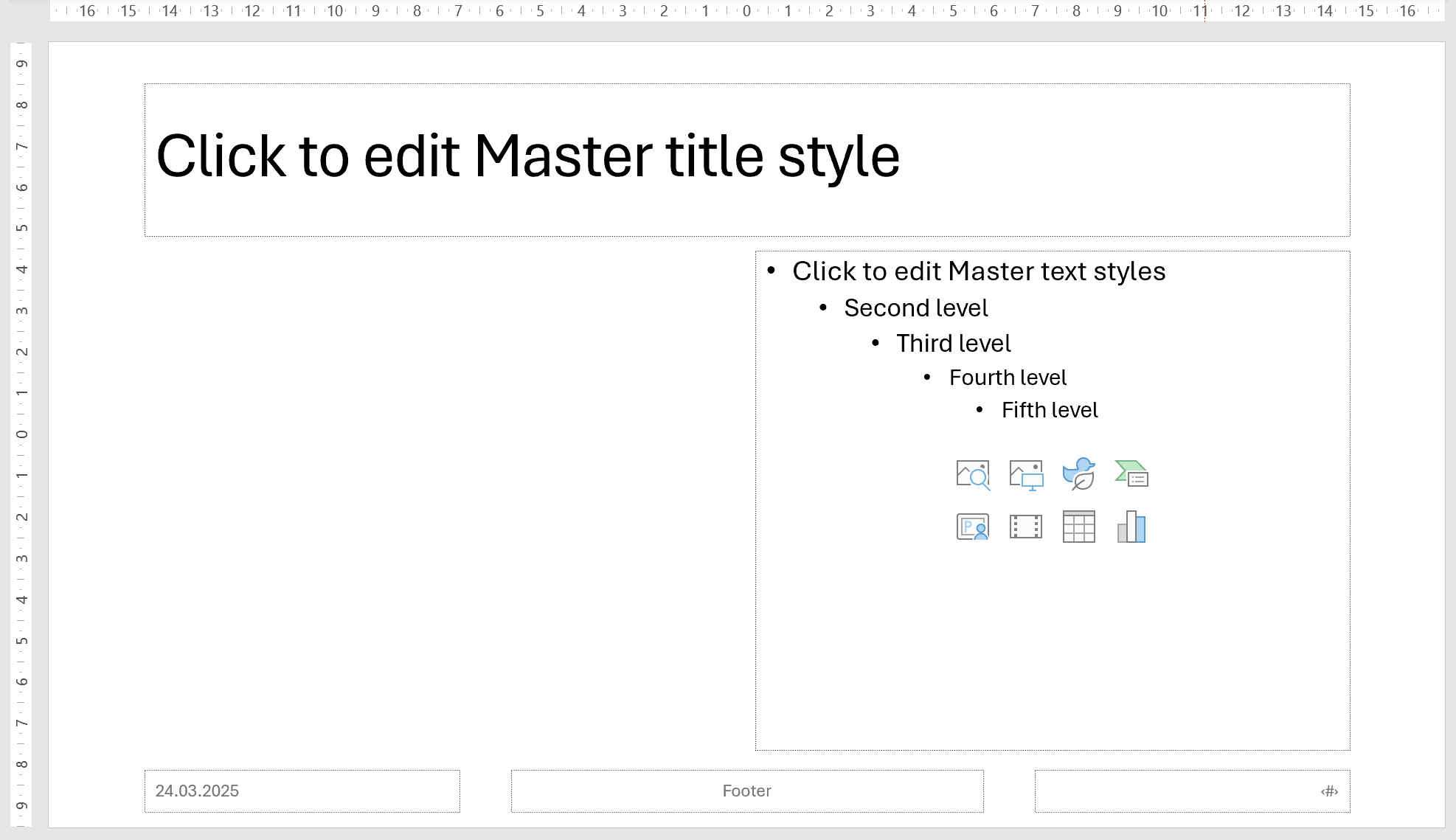Image resolution: width=1456 pixels, height=840 pixels.
Task: Click the Insert Video filmstrip icon
Action: 1025,527
